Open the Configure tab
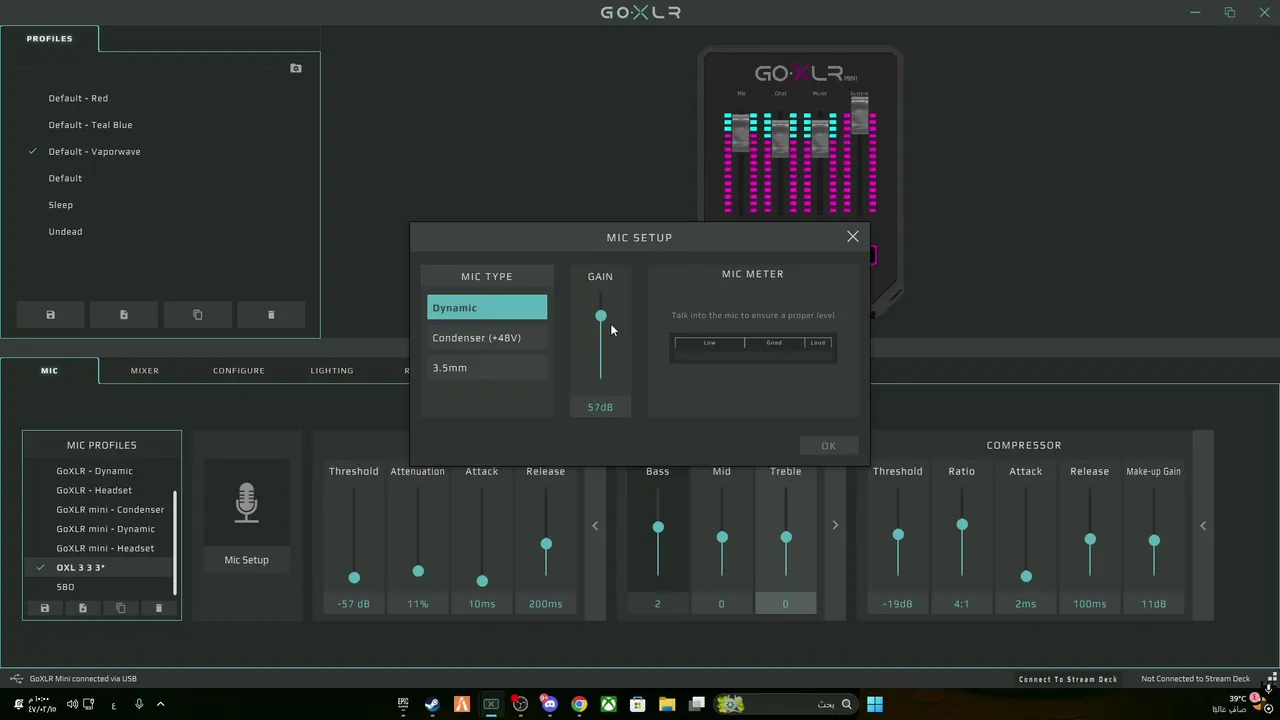Viewport: 1280px width, 720px height. coord(239,371)
